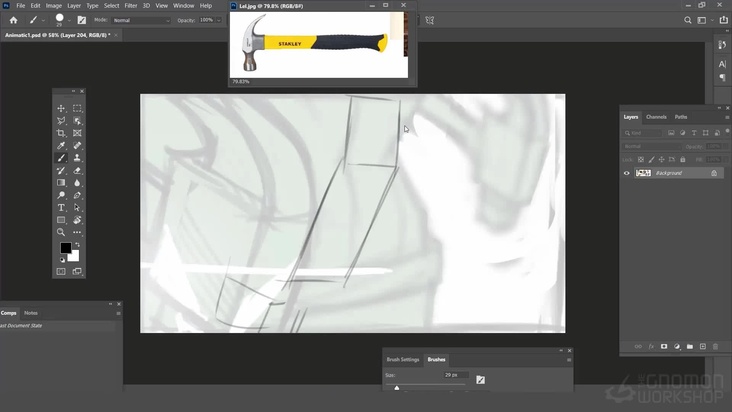Create a new group folder
This screenshot has width=732, height=412.
pos(690,347)
